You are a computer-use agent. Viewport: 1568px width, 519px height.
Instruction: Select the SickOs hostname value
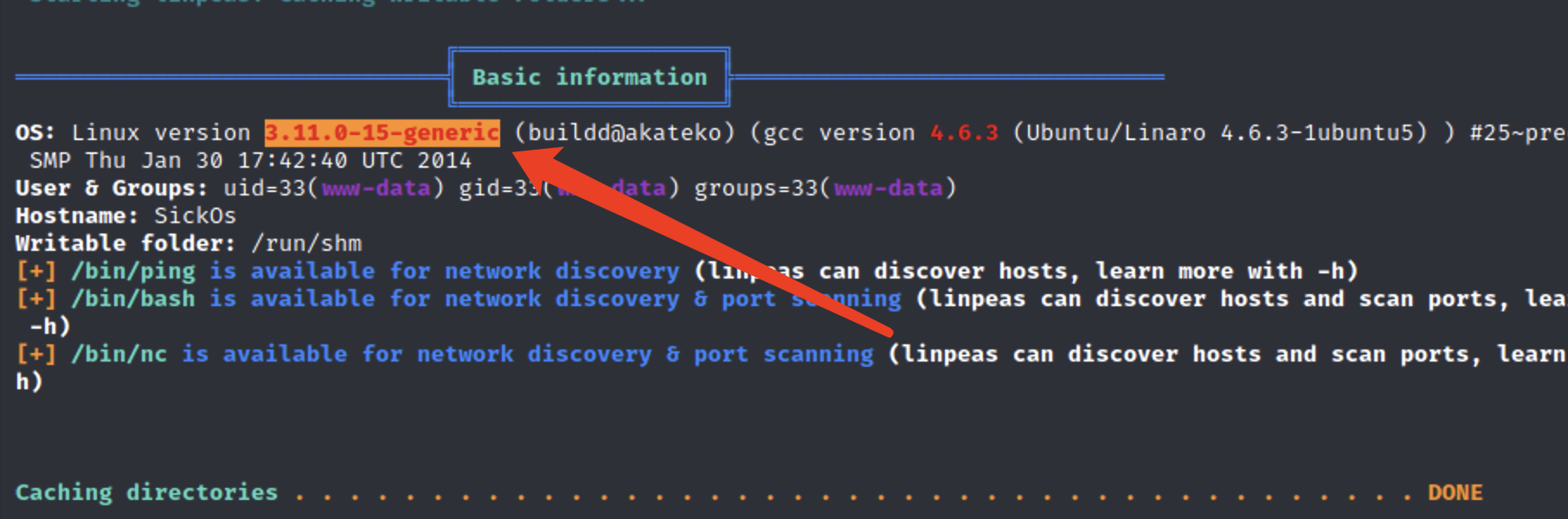(x=195, y=215)
